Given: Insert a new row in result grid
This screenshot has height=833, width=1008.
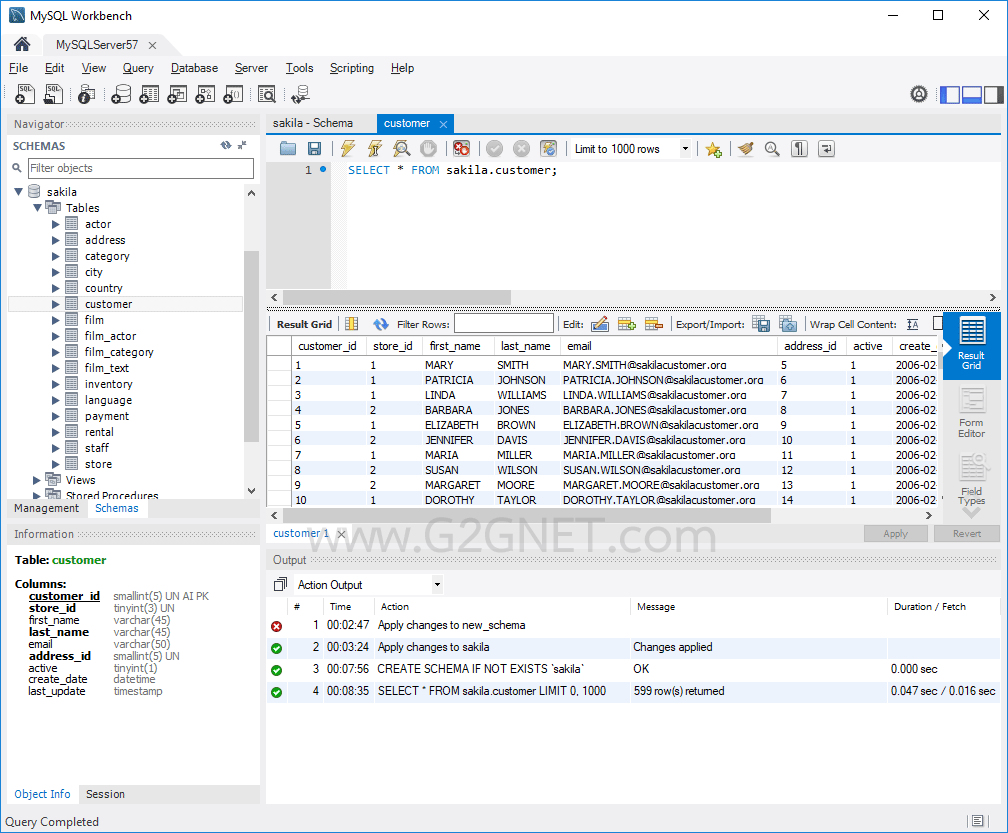Looking at the screenshot, I should [x=627, y=325].
